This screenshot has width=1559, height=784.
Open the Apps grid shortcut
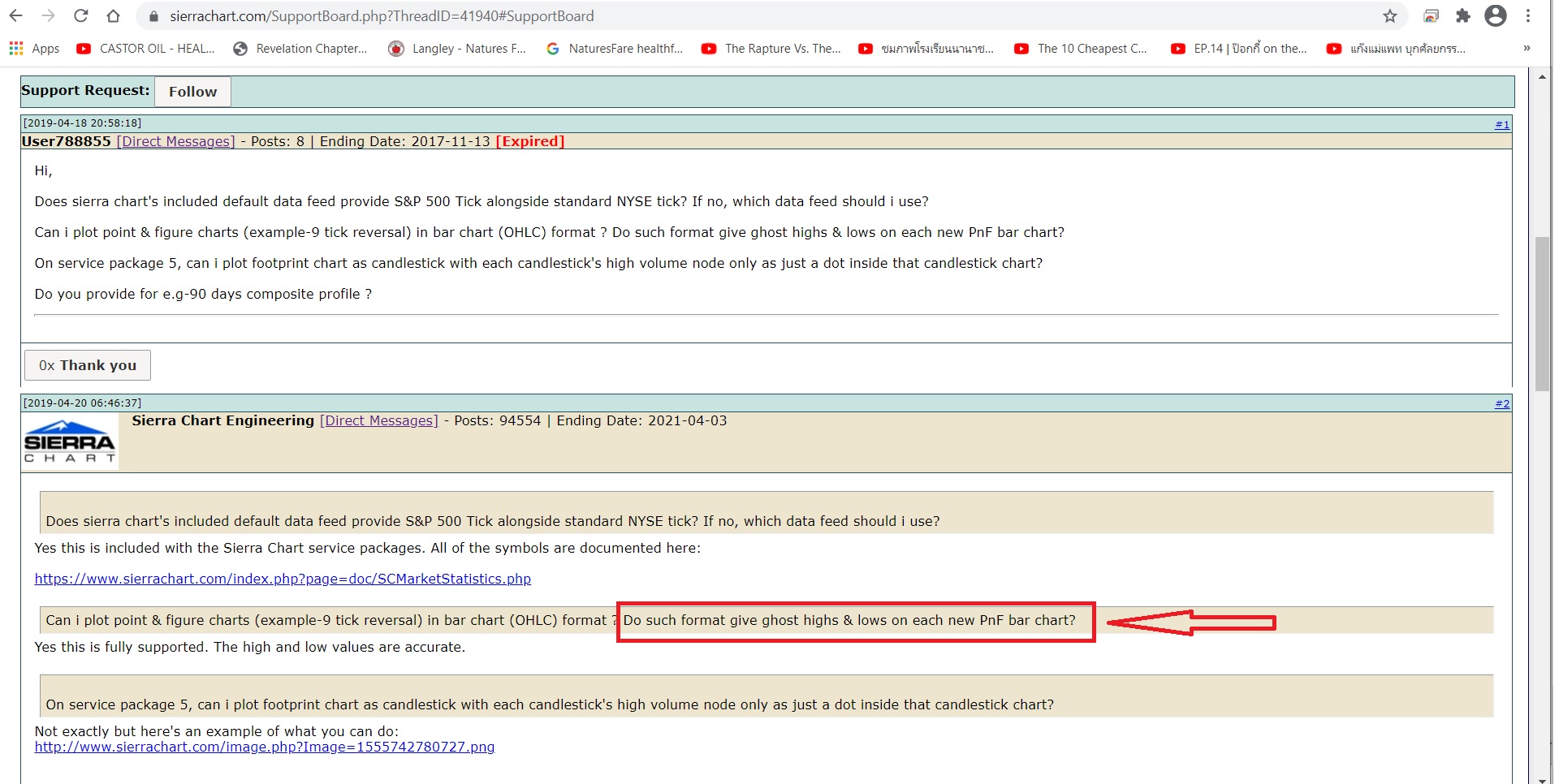pos(34,49)
